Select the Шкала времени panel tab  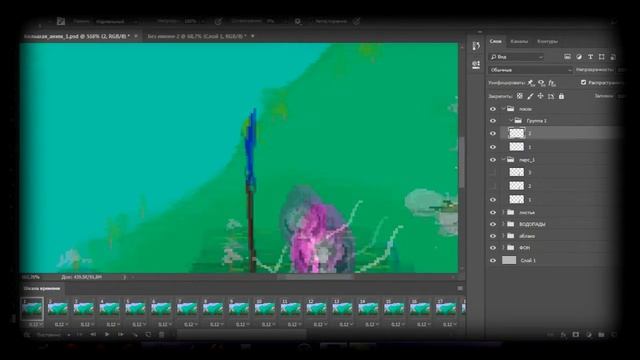pos(42,289)
